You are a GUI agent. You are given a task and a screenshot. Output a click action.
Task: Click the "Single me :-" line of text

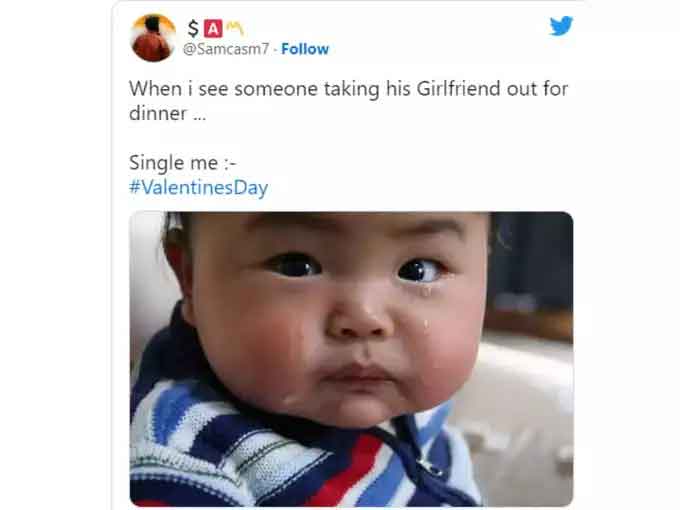[183, 163]
